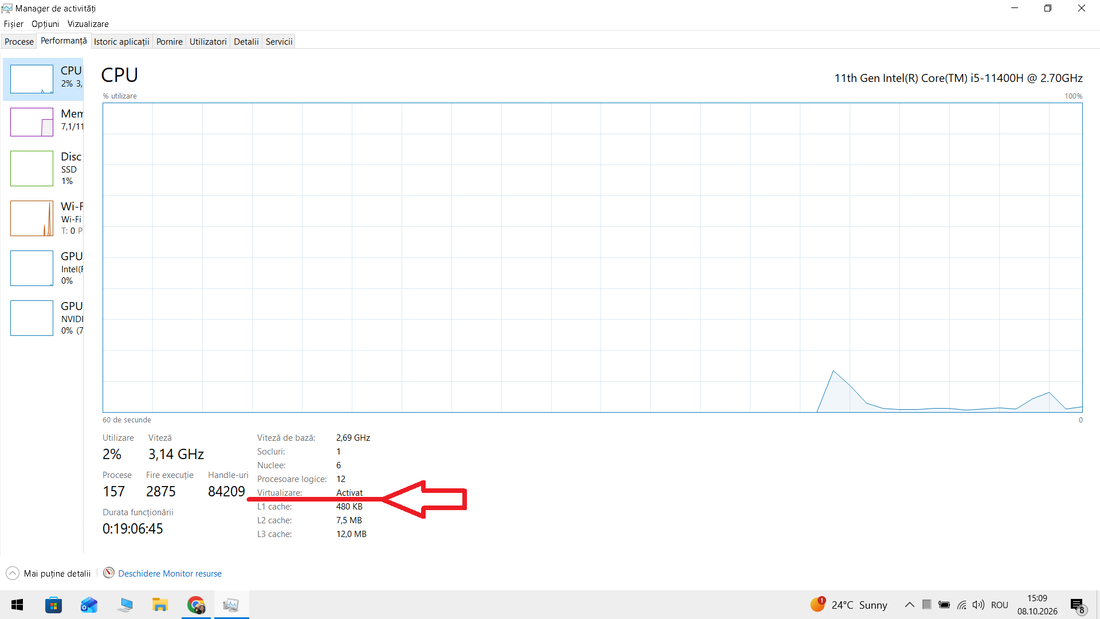Open the computer monitor app on the taskbar
Image resolution: width=1100 pixels, height=619 pixels.
tap(125, 605)
